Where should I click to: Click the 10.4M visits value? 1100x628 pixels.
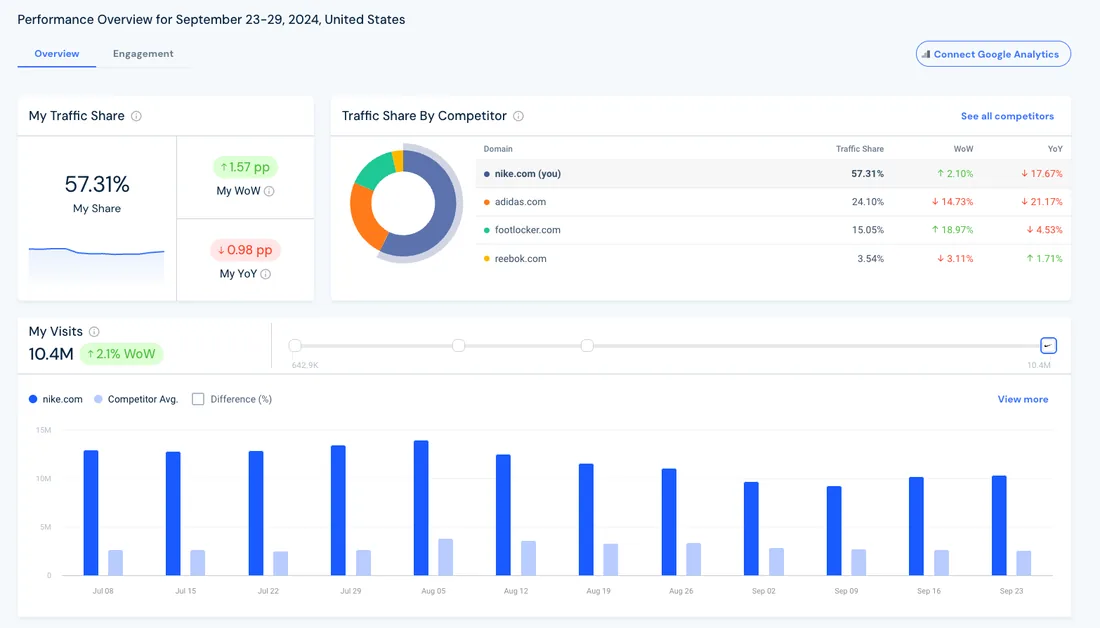tap(51, 354)
